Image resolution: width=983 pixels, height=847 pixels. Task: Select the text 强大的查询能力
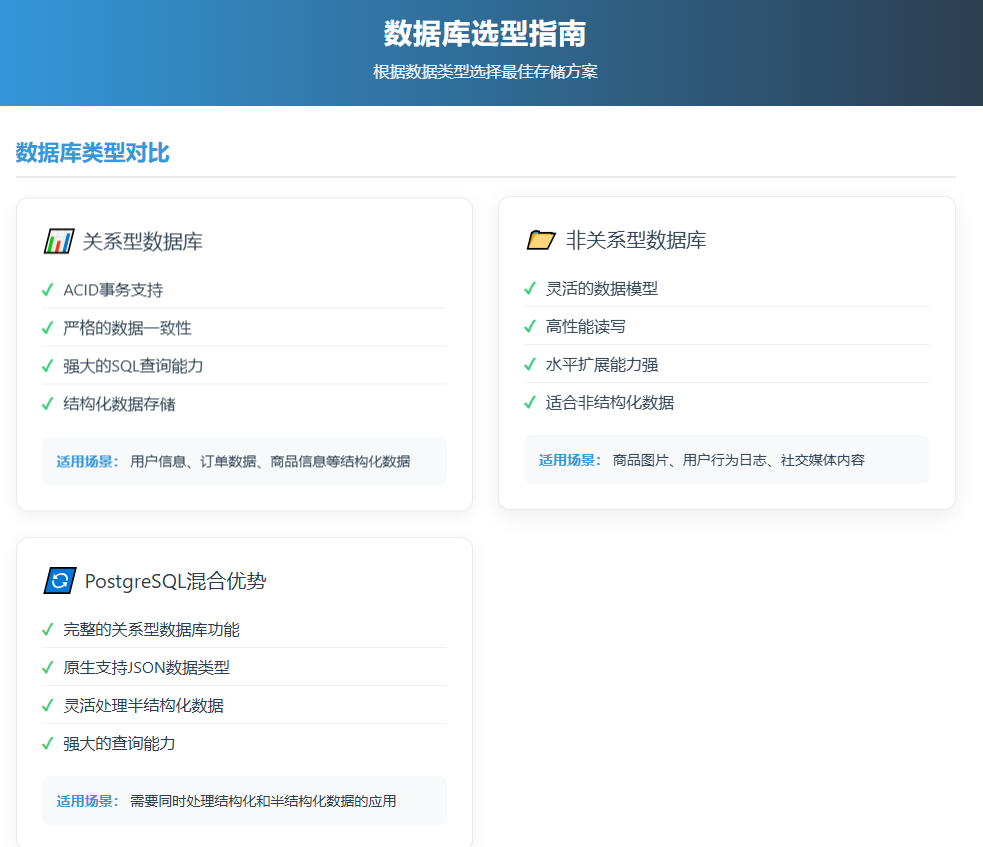pos(119,744)
